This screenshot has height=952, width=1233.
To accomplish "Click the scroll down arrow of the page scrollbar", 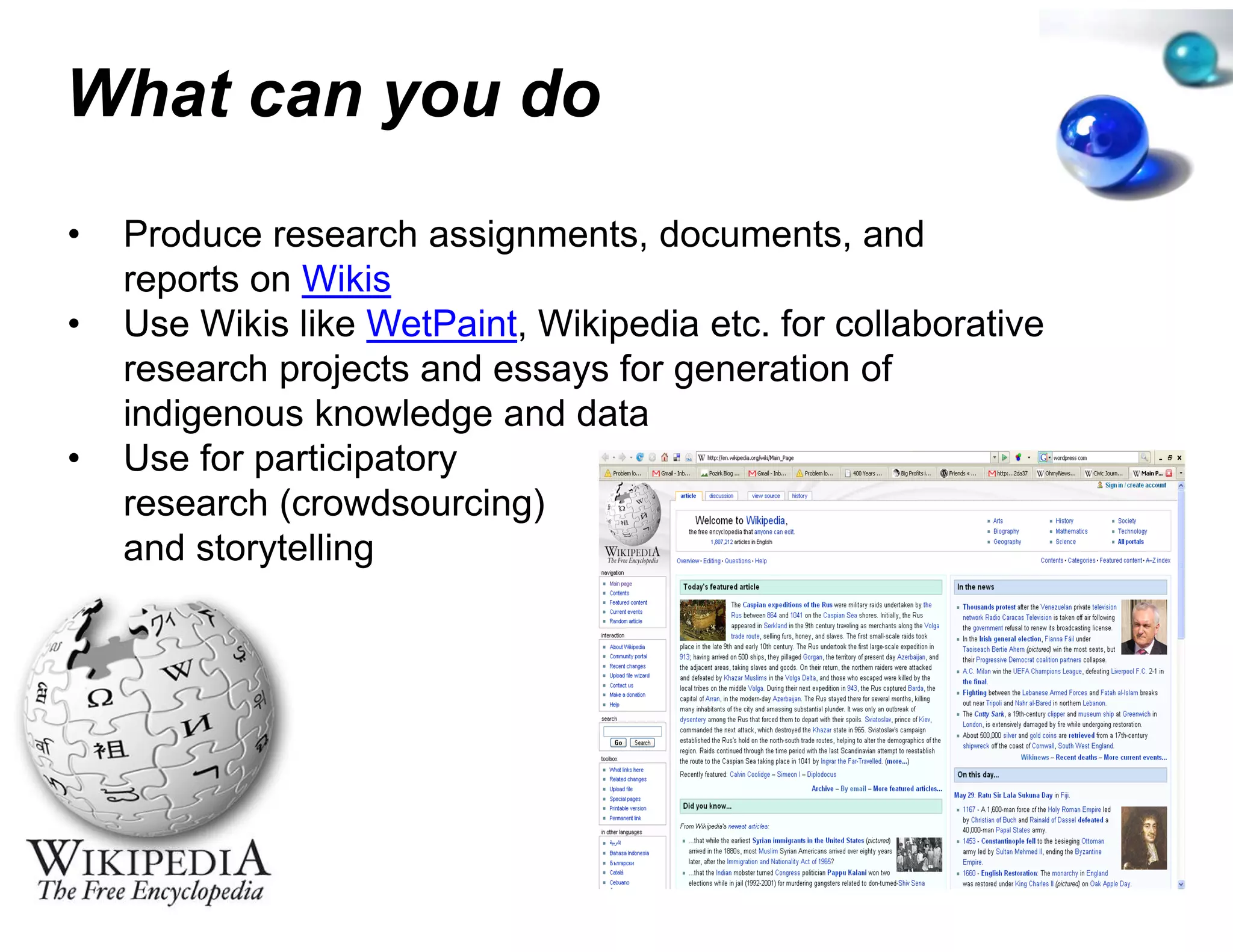I will coord(1181,884).
